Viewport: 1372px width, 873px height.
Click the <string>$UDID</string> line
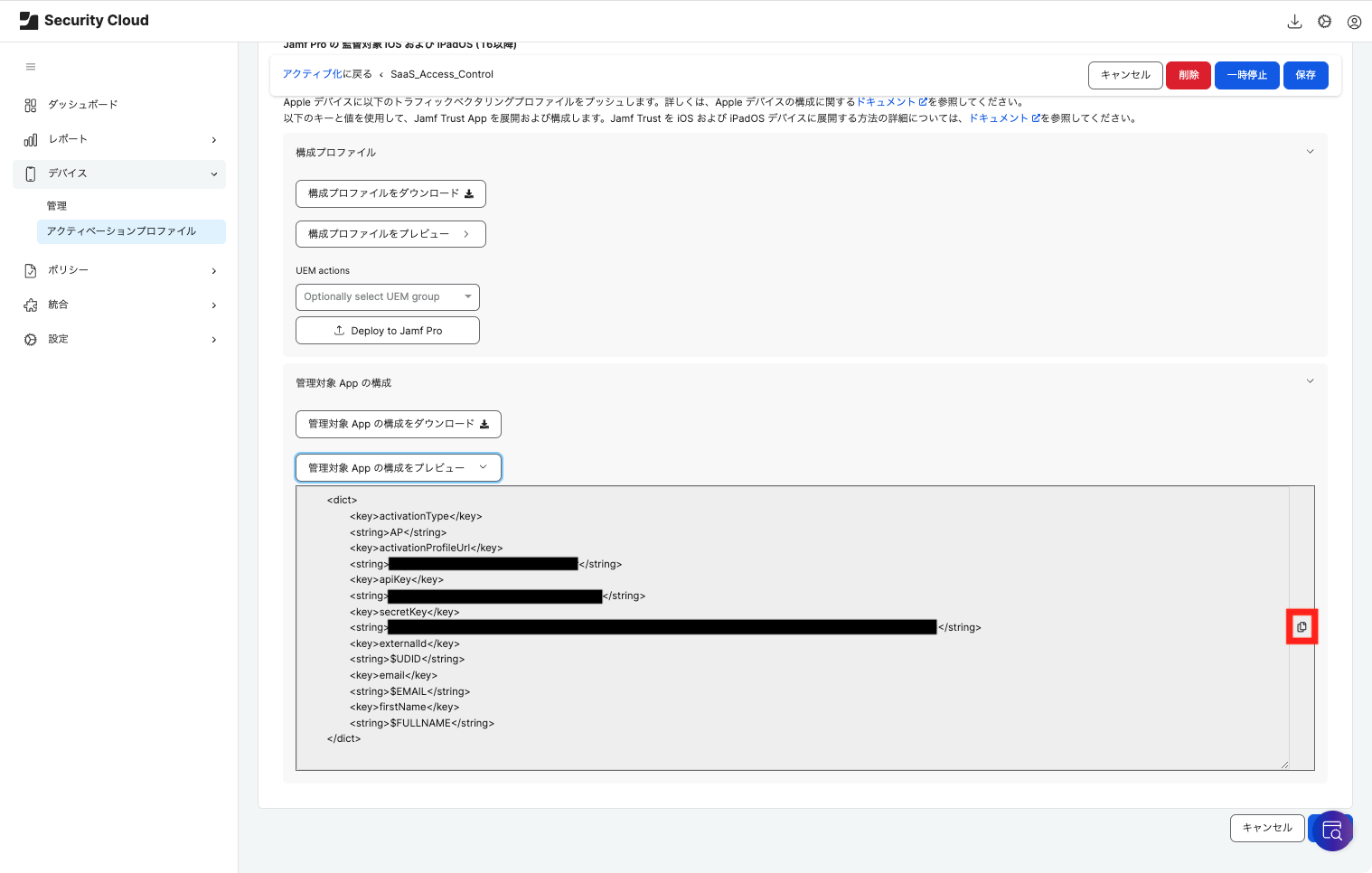(x=408, y=659)
